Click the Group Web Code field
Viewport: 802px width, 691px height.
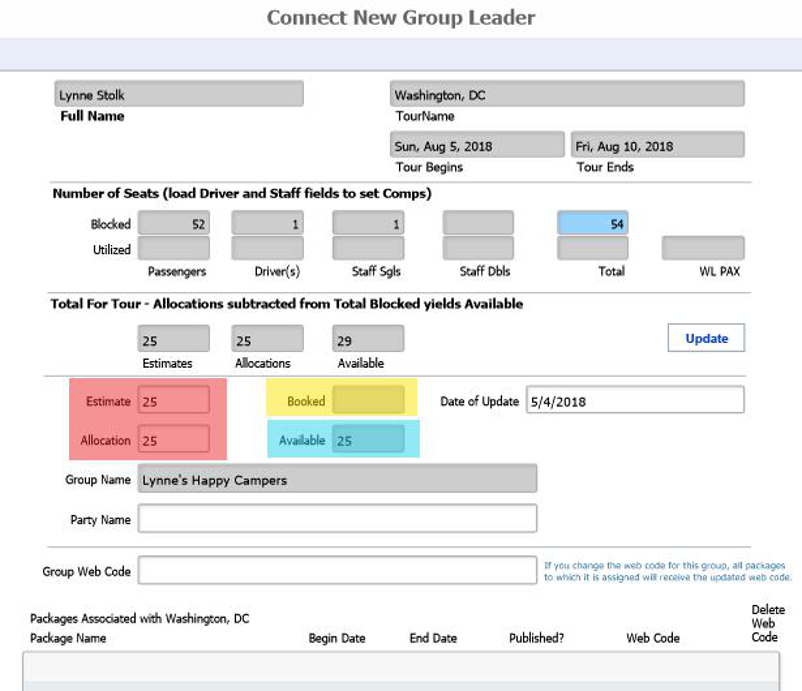coord(337,571)
